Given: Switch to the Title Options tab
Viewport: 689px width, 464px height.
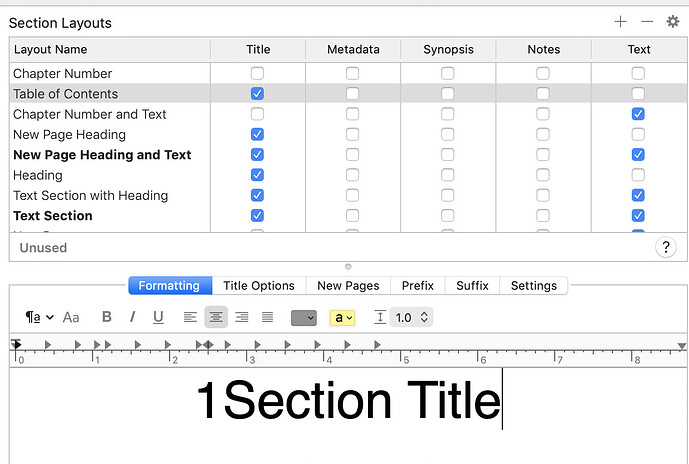Looking at the screenshot, I should (259, 286).
